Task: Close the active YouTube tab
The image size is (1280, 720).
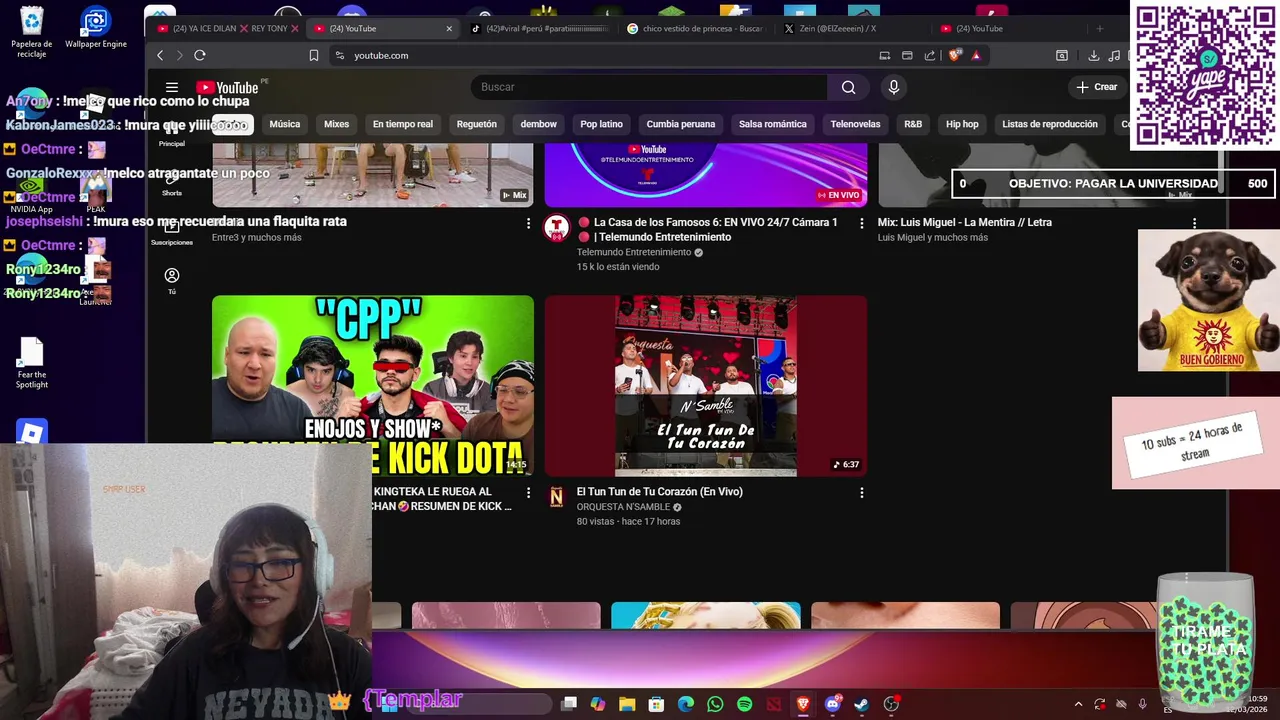Action: click(x=449, y=28)
